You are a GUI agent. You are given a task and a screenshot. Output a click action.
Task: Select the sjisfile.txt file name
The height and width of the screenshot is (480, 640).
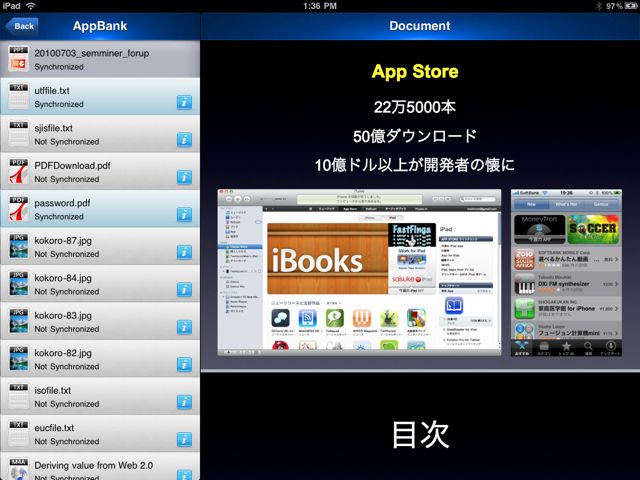pos(53,128)
